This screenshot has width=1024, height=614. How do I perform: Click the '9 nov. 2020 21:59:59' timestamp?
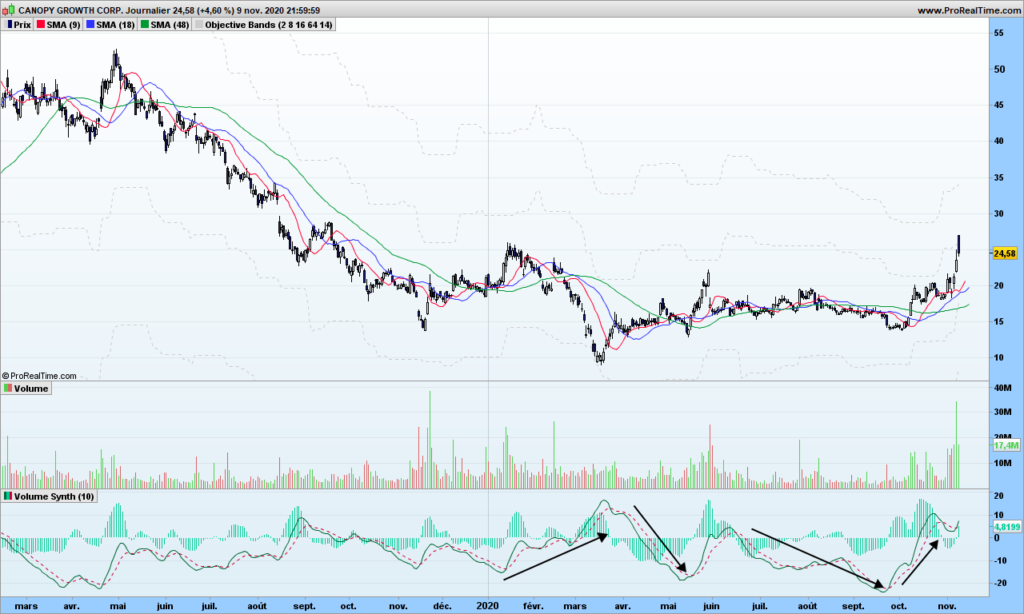click(x=278, y=10)
